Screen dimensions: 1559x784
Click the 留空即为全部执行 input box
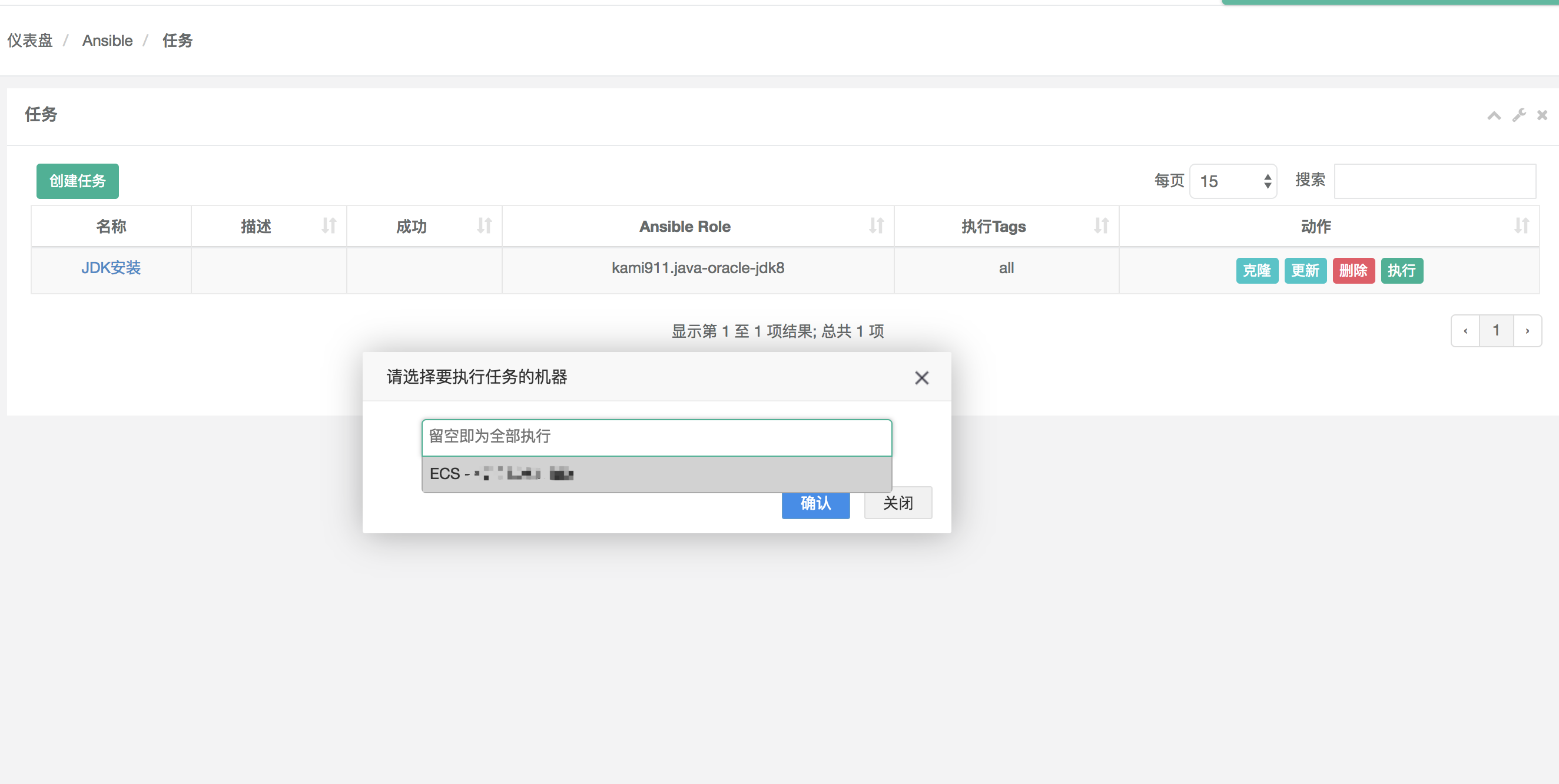[656, 437]
